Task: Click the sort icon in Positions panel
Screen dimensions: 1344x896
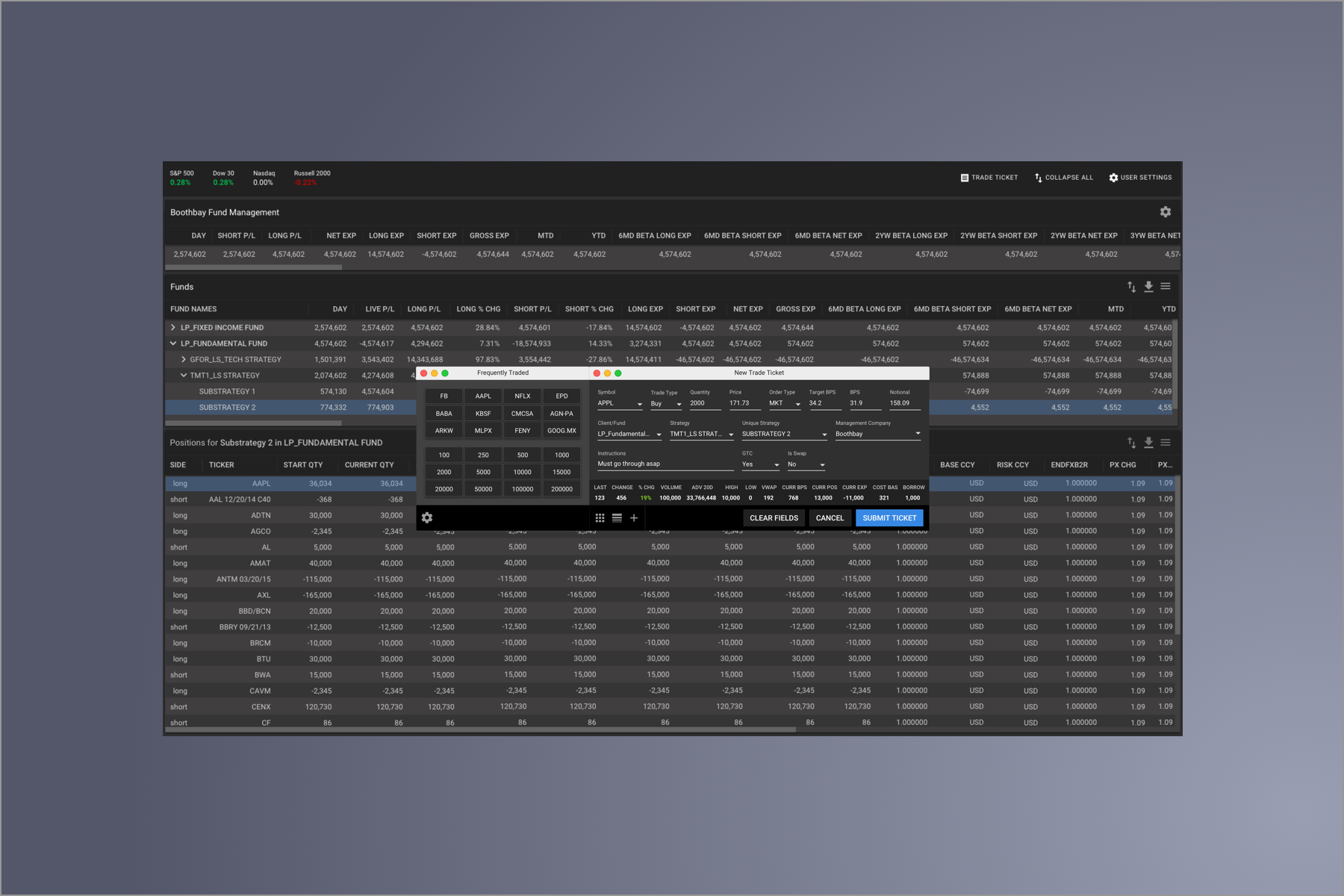Action: click(x=1131, y=443)
